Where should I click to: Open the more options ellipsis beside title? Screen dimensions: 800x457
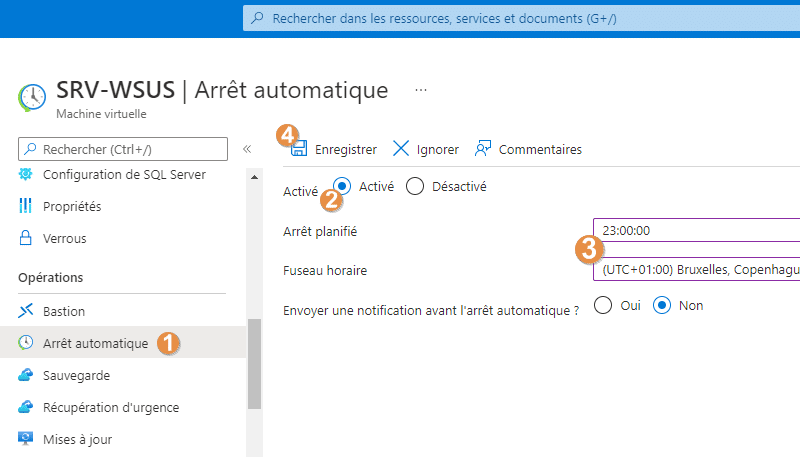(421, 90)
